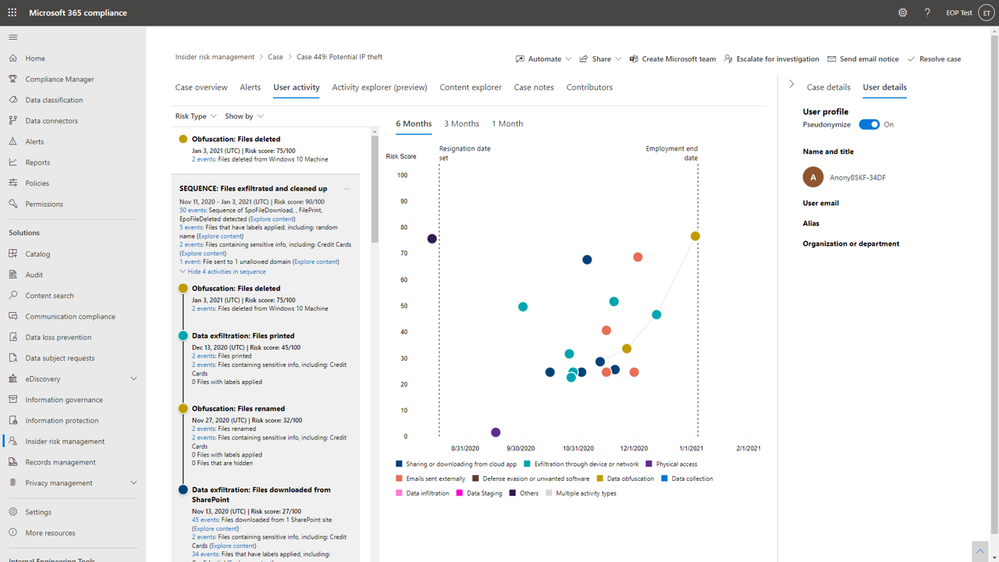Click yellow dot at employment end date
The image size is (999, 562).
pos(695,236)
